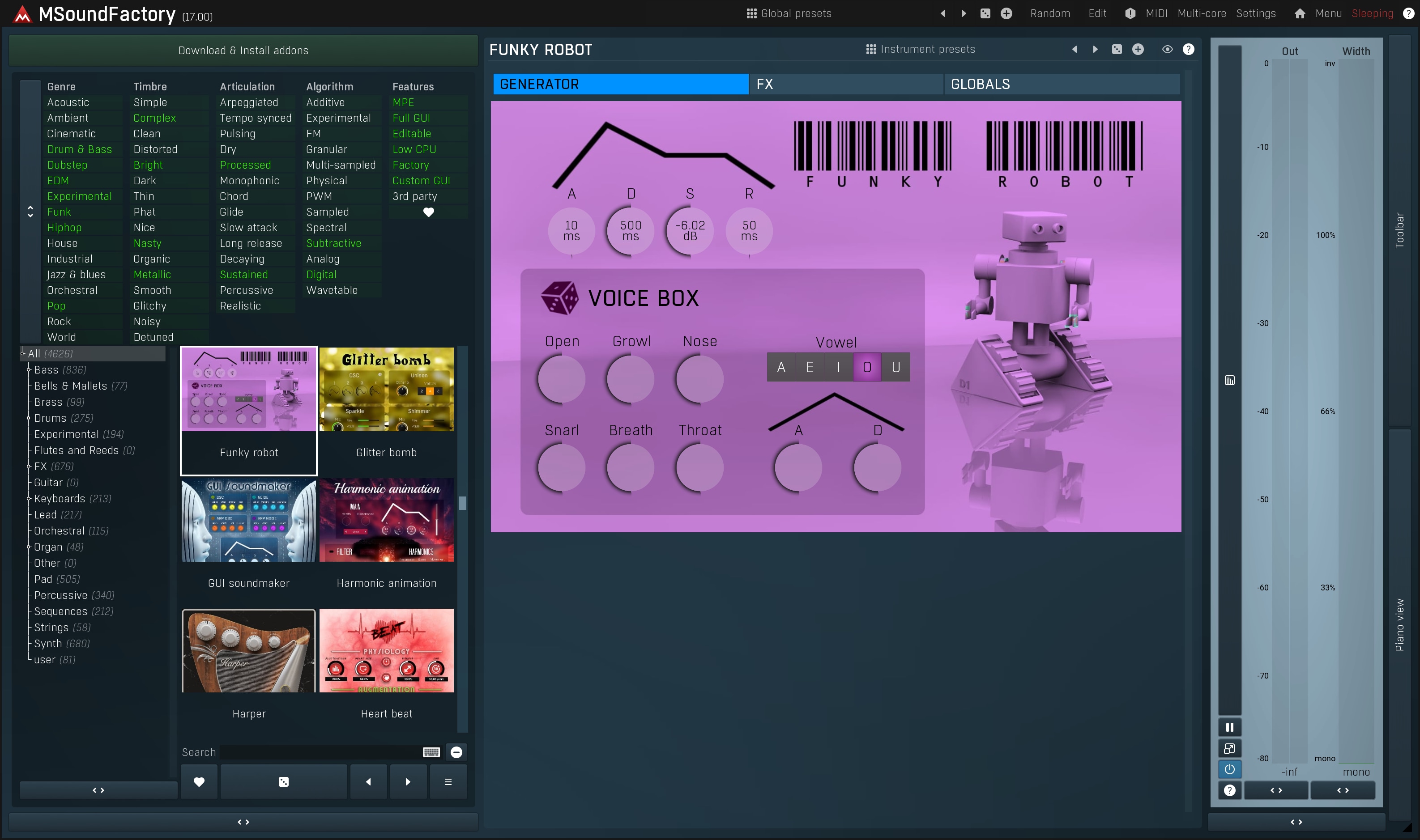The image size is (1420, 840).
Task: Click the Home icon in top bar
Action: point(1300,13)
